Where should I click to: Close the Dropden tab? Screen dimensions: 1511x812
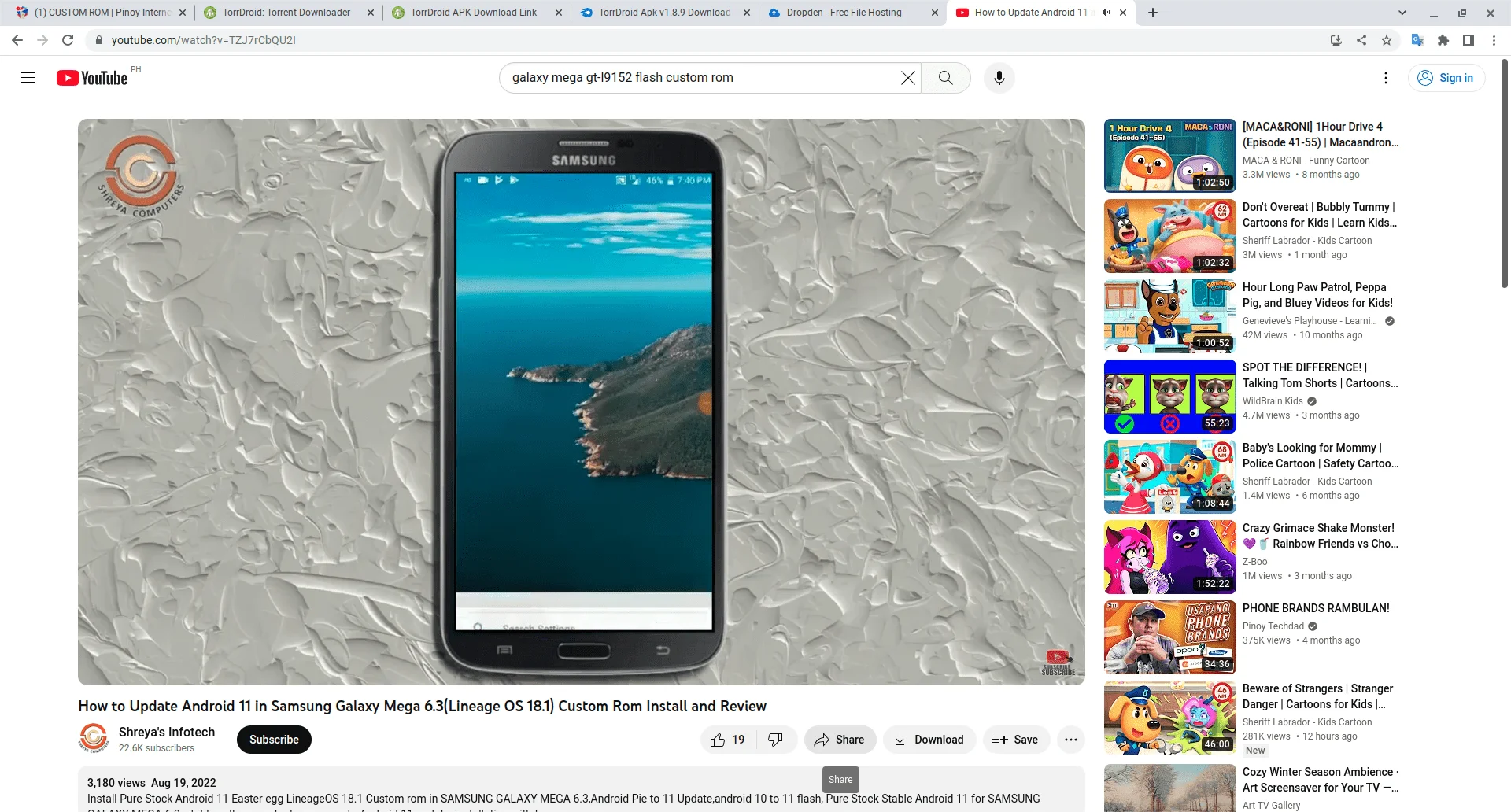(x=935, y=13)
